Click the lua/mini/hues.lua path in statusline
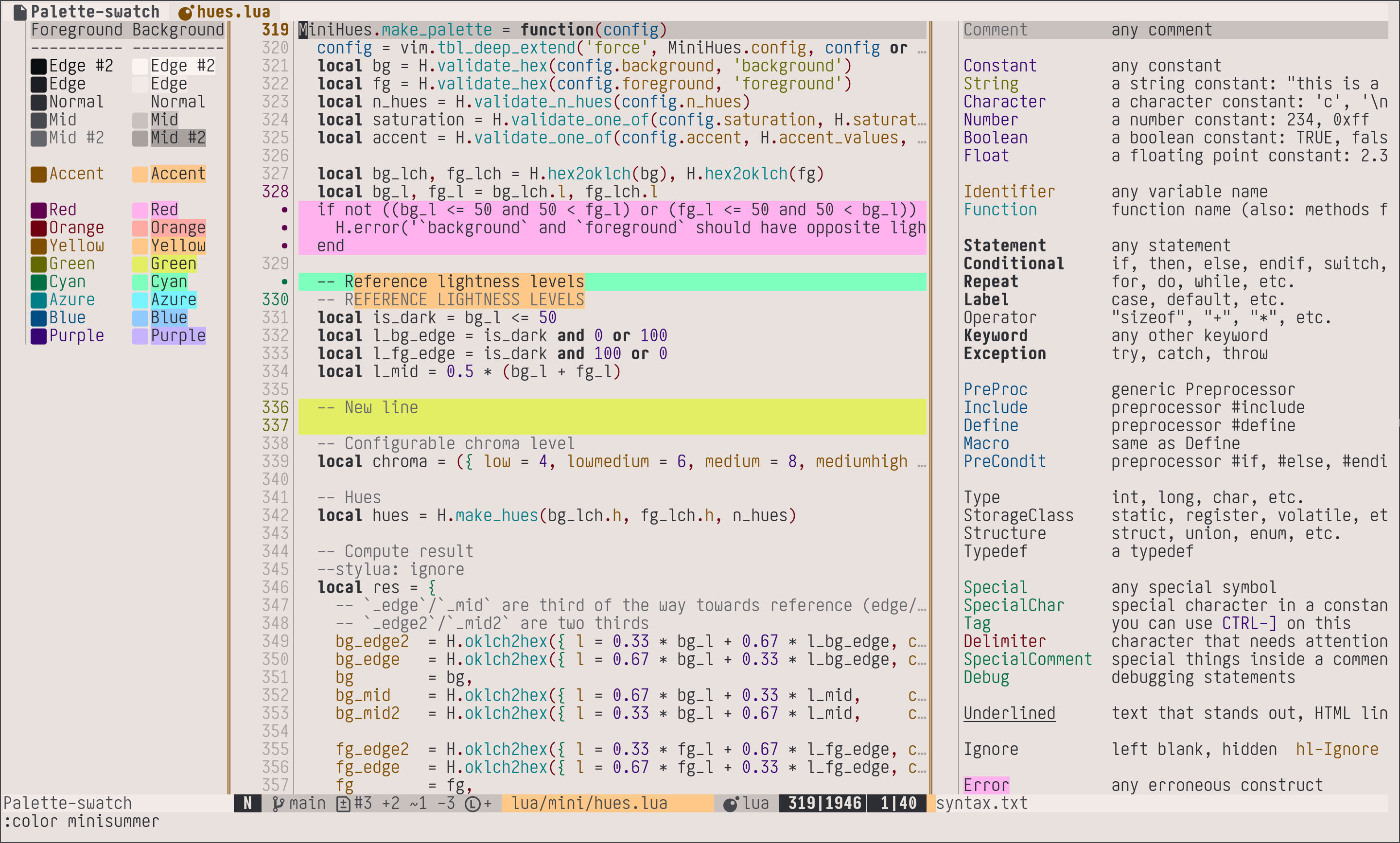 [590, 803]
